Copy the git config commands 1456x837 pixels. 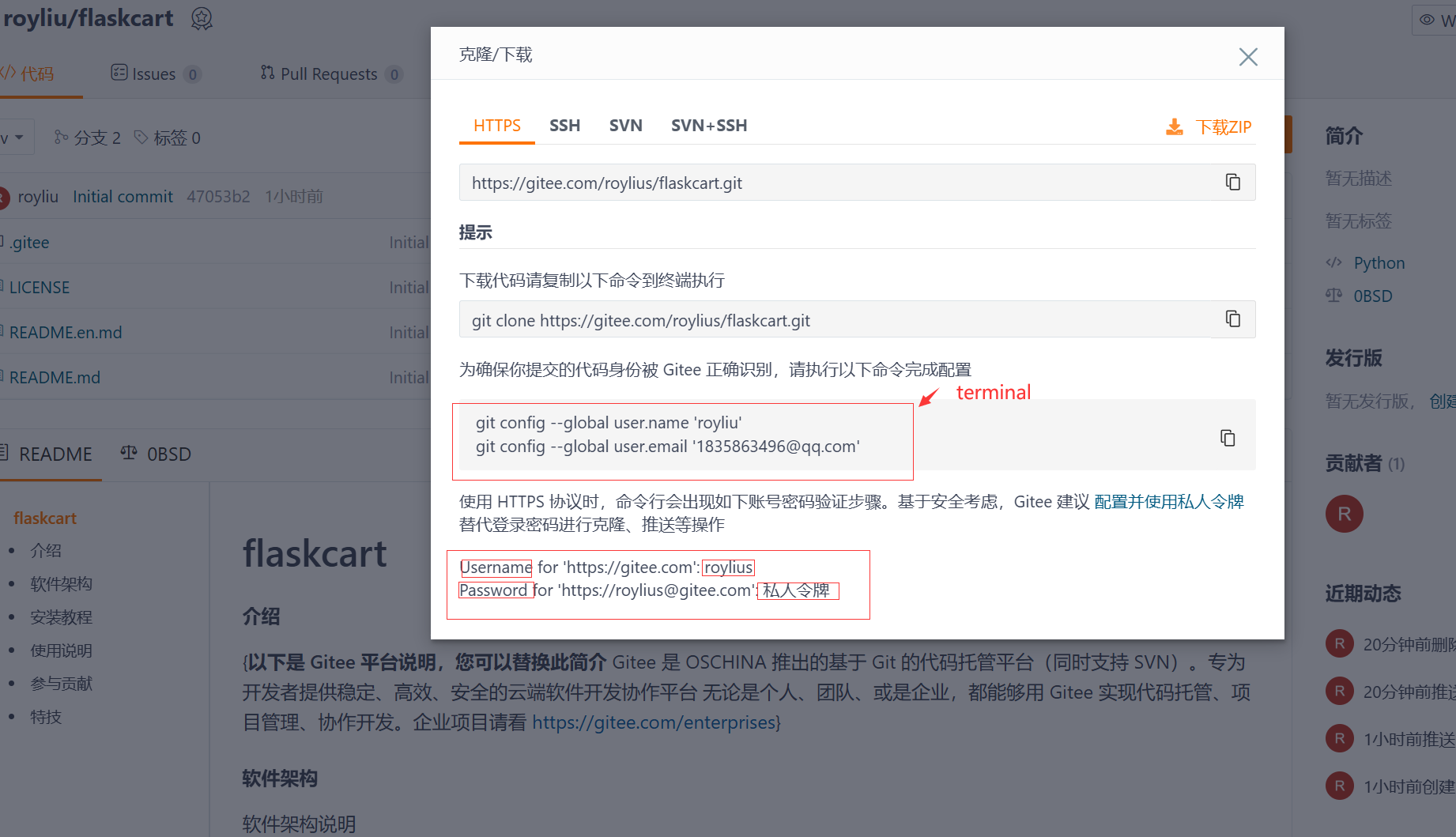1228,438
